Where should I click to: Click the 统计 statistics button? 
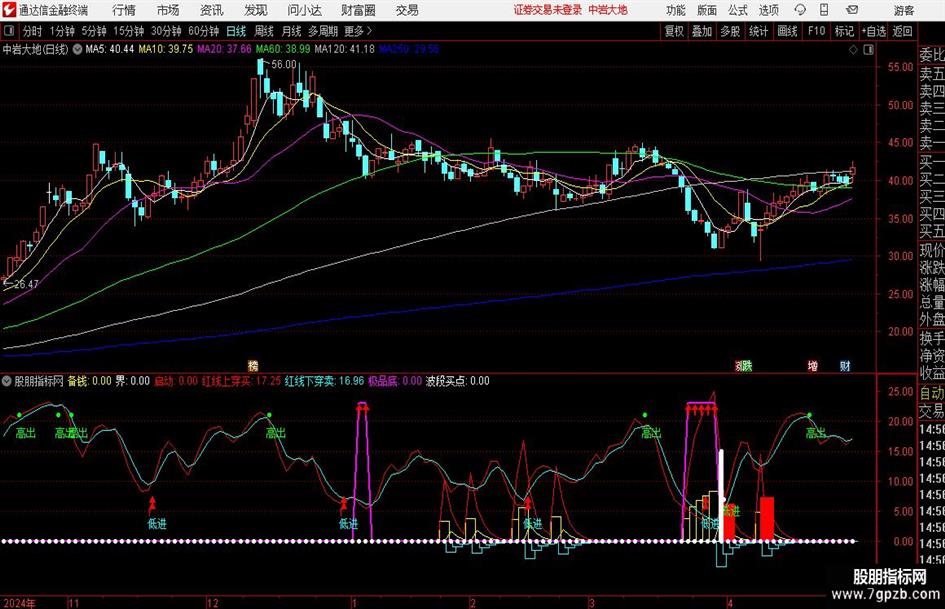click(x=758, y=31)
